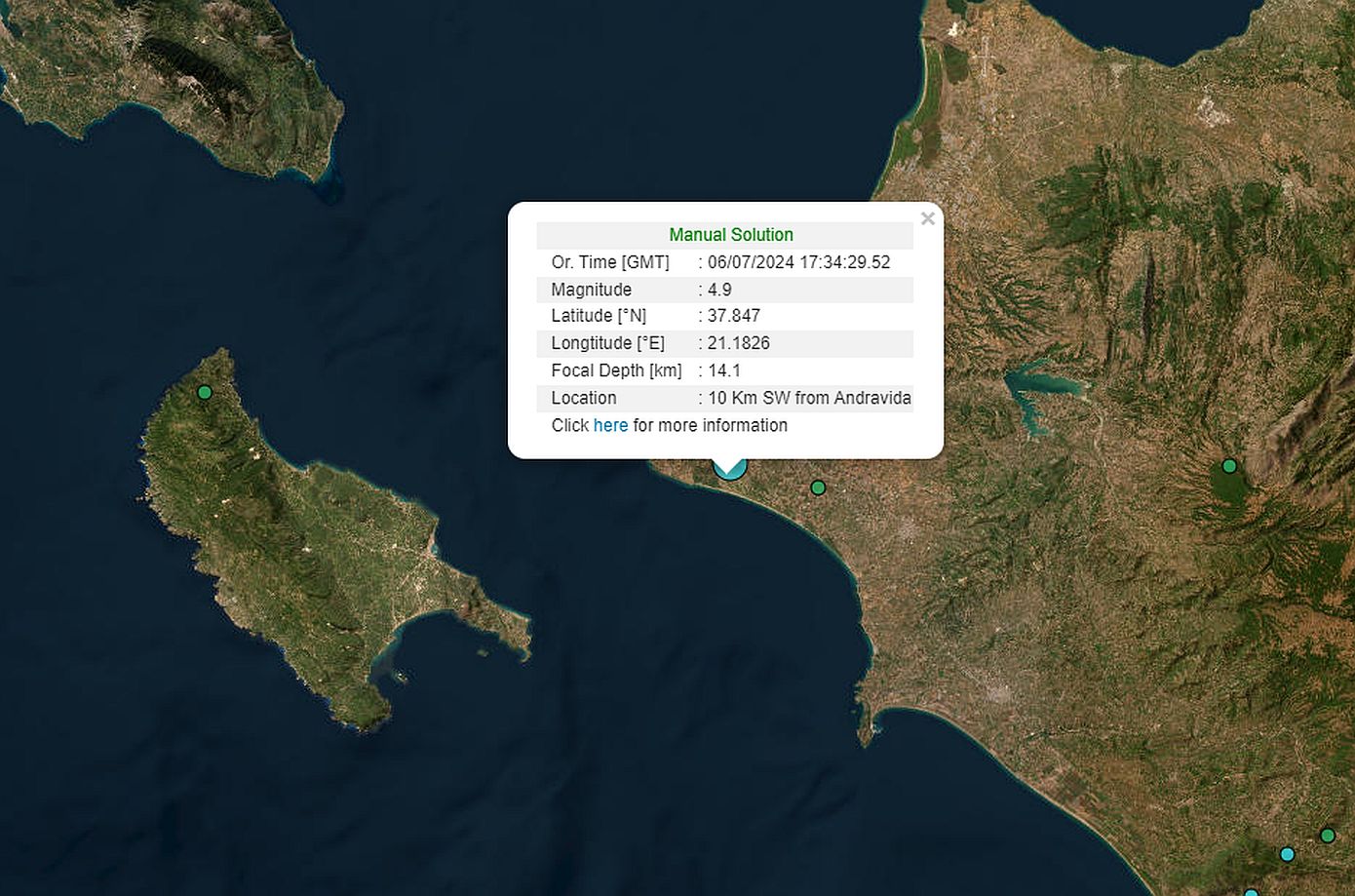Select the cyan marker beside the bottom-right green marker
The image size is (1355, 896).
[x=1287, y=855]
